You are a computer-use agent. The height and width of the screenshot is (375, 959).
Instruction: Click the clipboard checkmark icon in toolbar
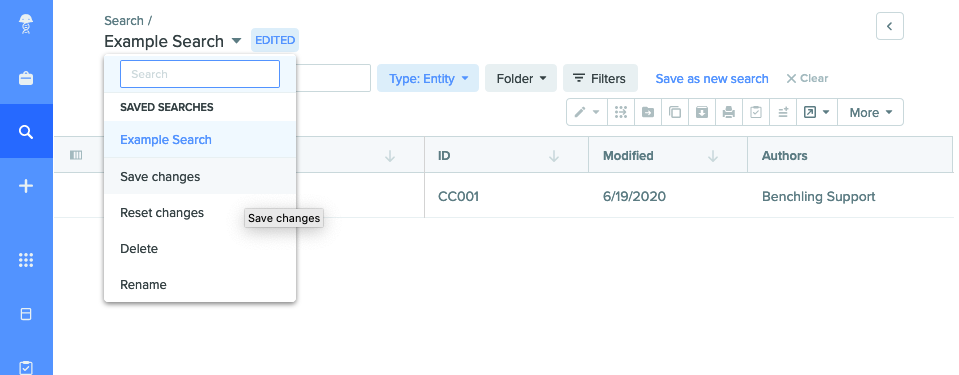756,113
